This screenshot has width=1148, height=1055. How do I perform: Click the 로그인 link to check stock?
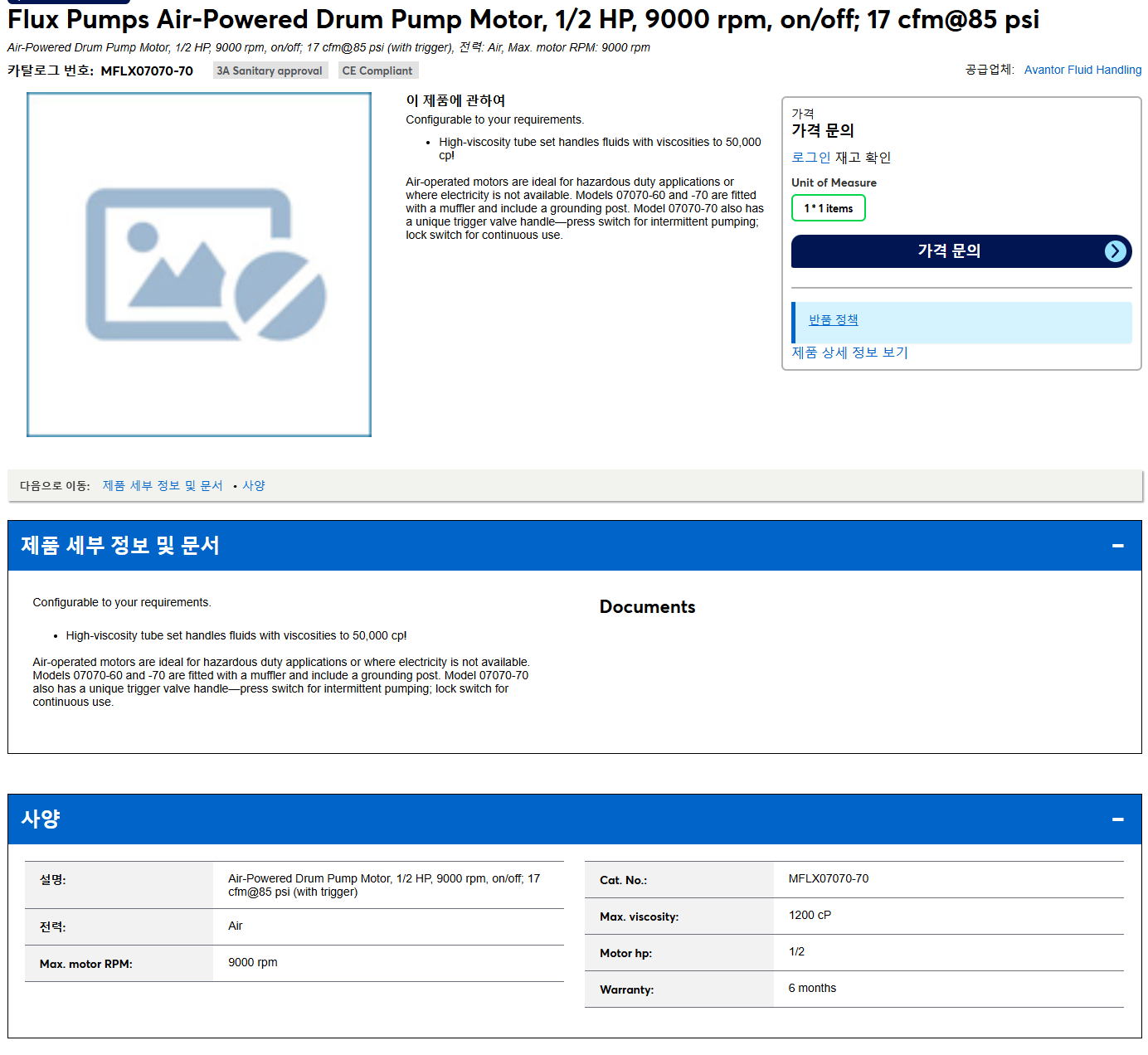(810, 158)
